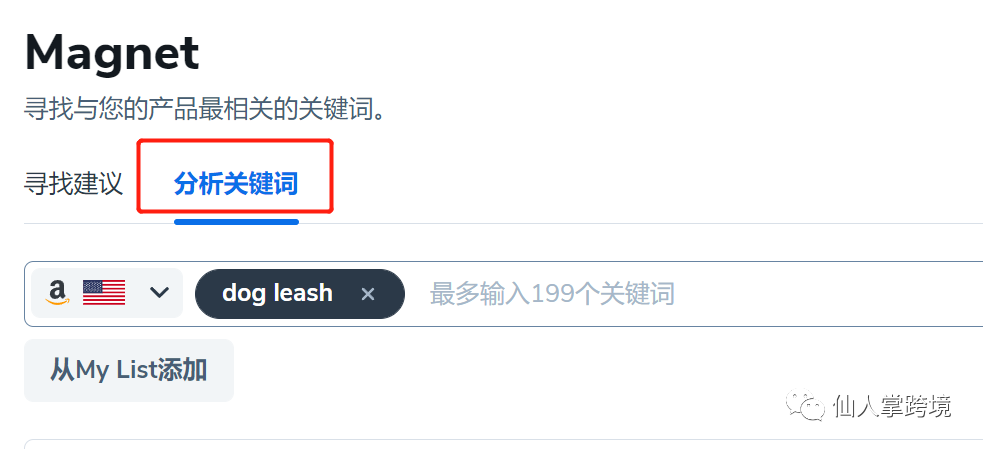Expand the marketplace chevron dropdown

159,293
